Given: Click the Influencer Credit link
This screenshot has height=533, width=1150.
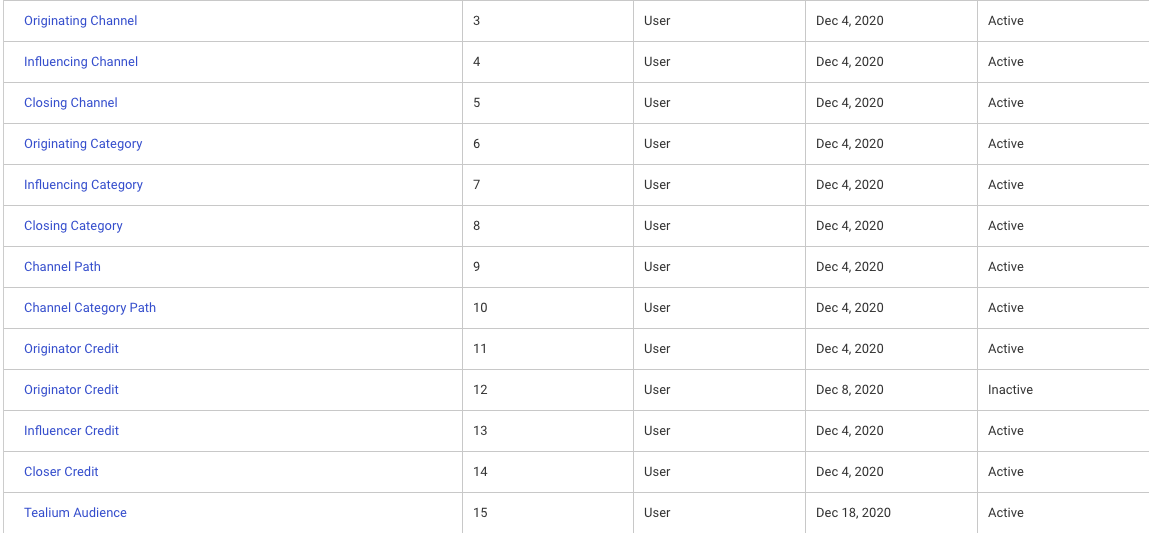Looking at the screenshot, I should pyautogui.click(x=71, y=431).
